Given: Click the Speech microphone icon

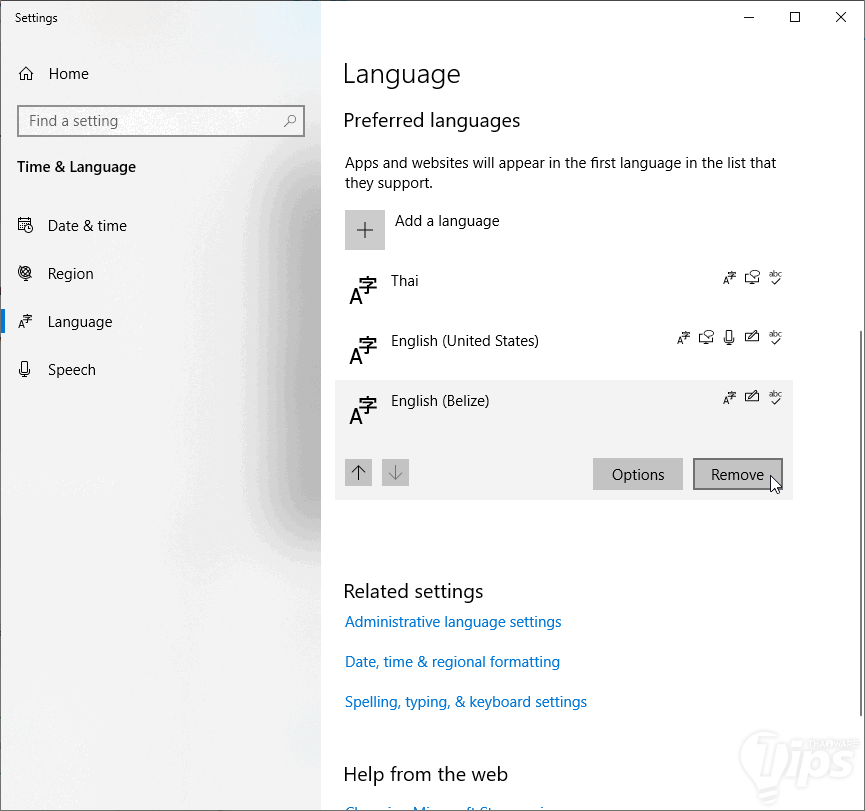Looking at the screenshot, I should (x=24, y=369).
